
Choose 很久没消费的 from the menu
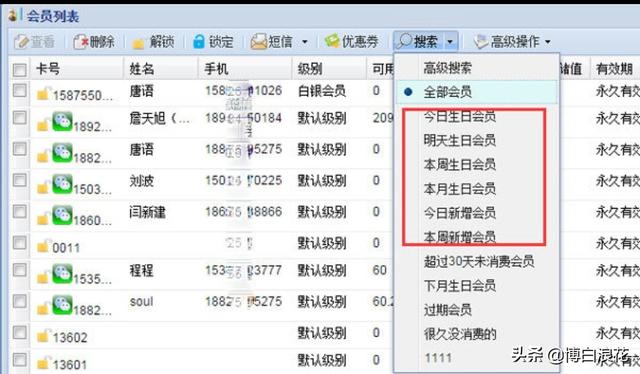460,334
